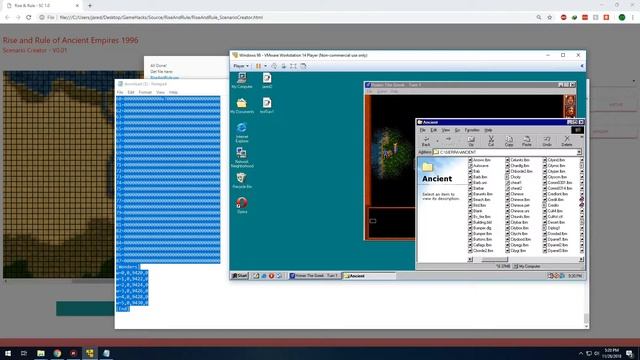
Task: Click the Send Ctrl+Alt+Del icon in VMware toolbar
Action: [x=274, y=66]
